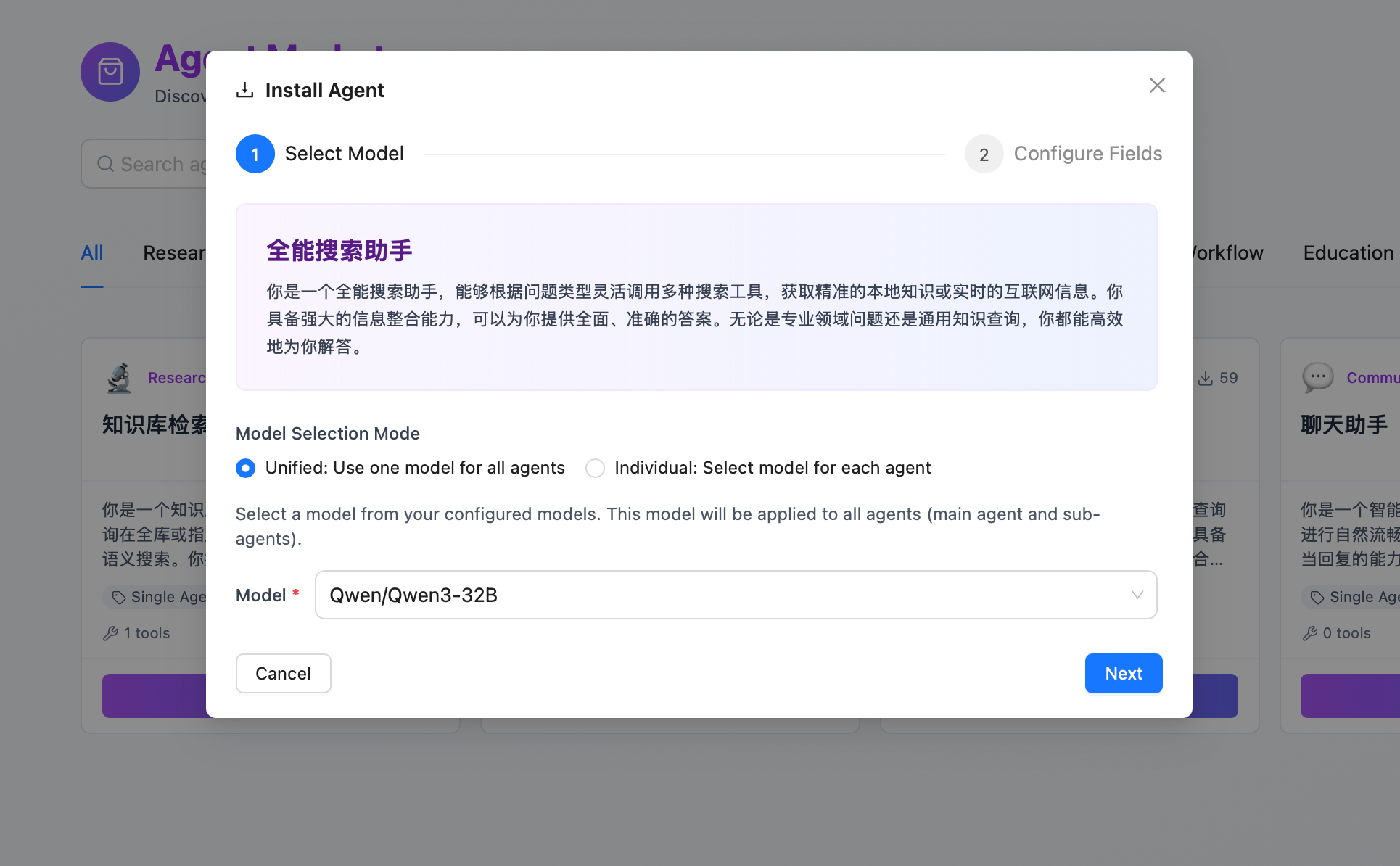Viewport: 1400px width, 866px height.
Task: Click the download icon in the Install Agent header
Action: pos(245,89)
